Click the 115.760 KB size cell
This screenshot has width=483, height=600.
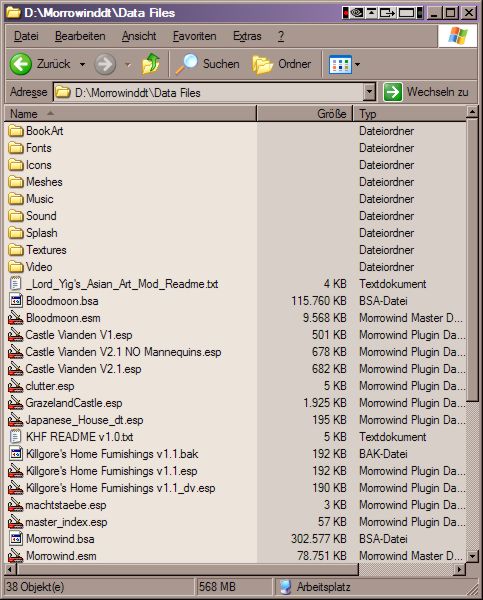coord(318,301)
